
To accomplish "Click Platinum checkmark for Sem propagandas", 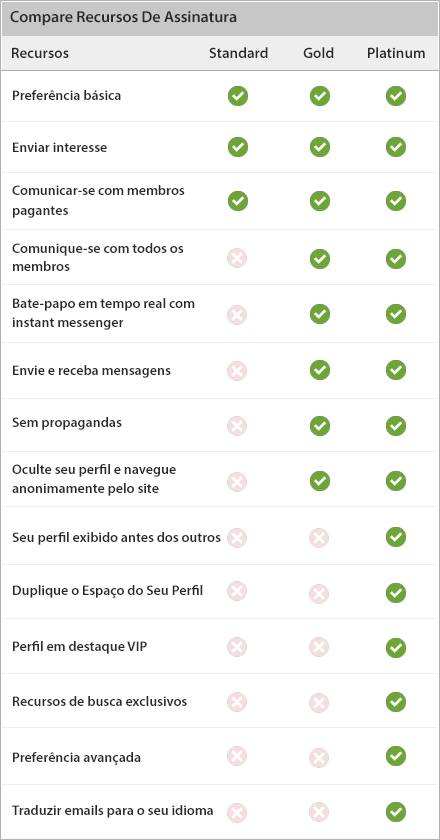I will tap(396, 426).
